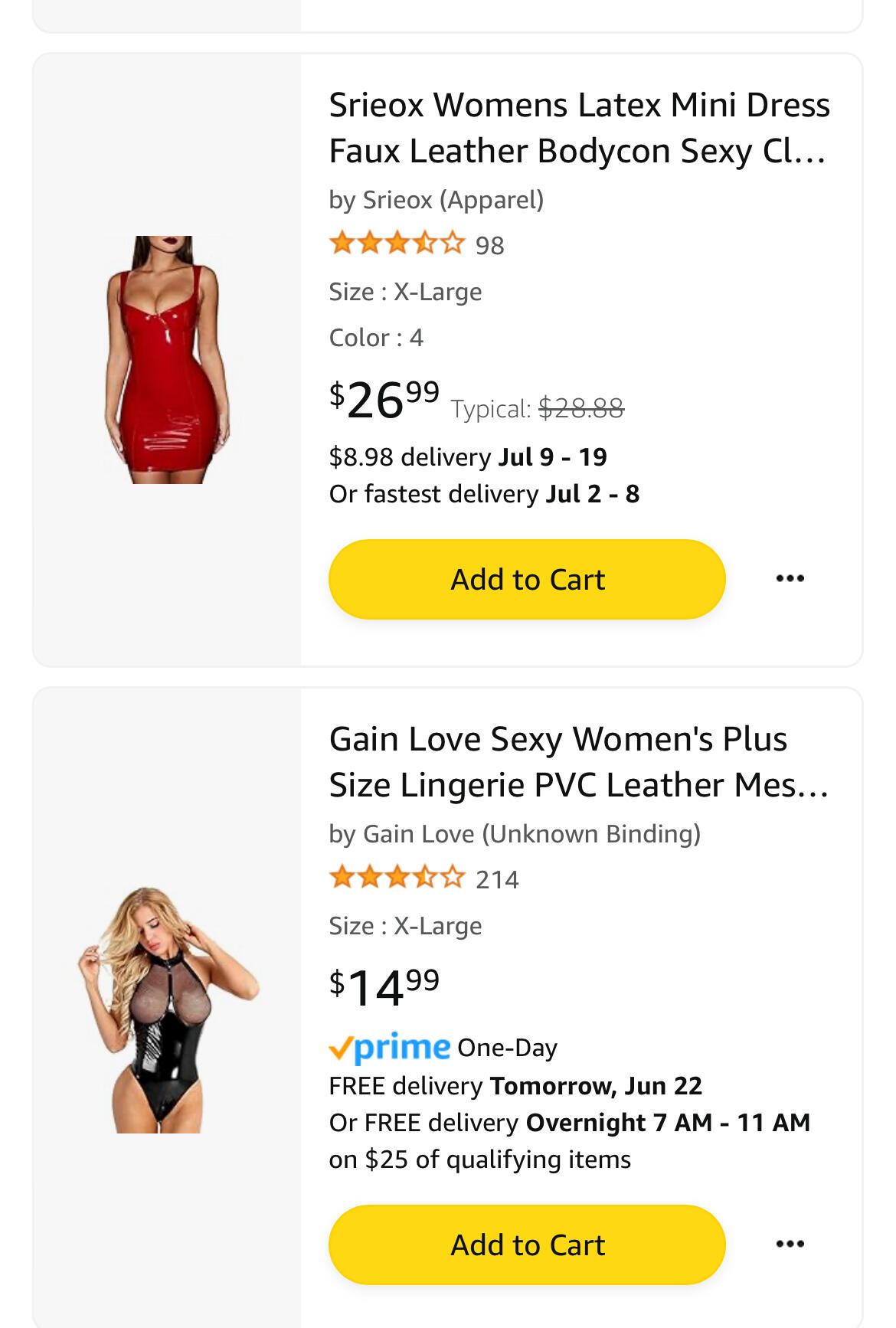Open the 214 reviews count

tap(497, 880)
